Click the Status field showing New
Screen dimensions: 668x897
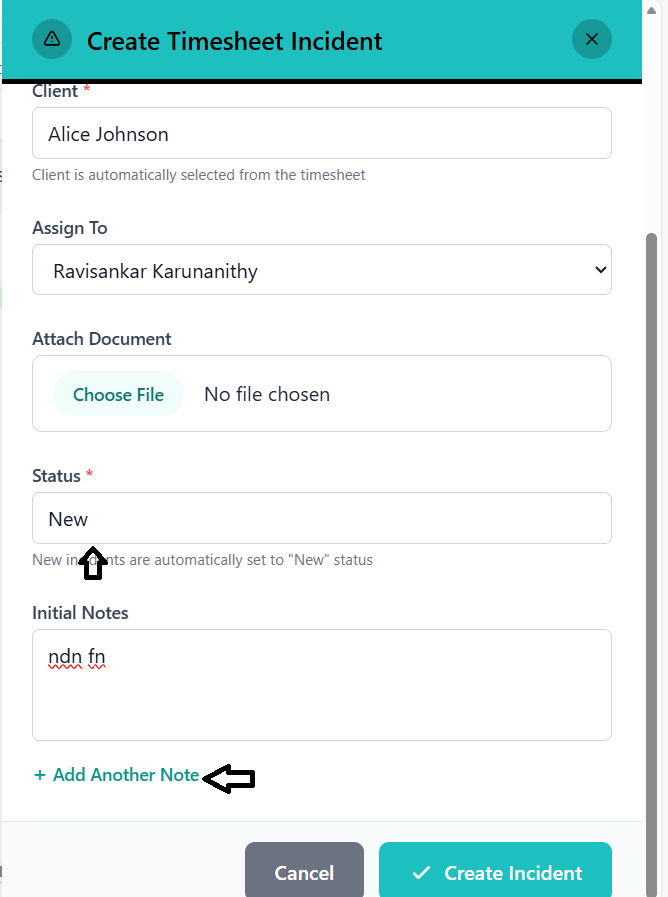[321, 518]
